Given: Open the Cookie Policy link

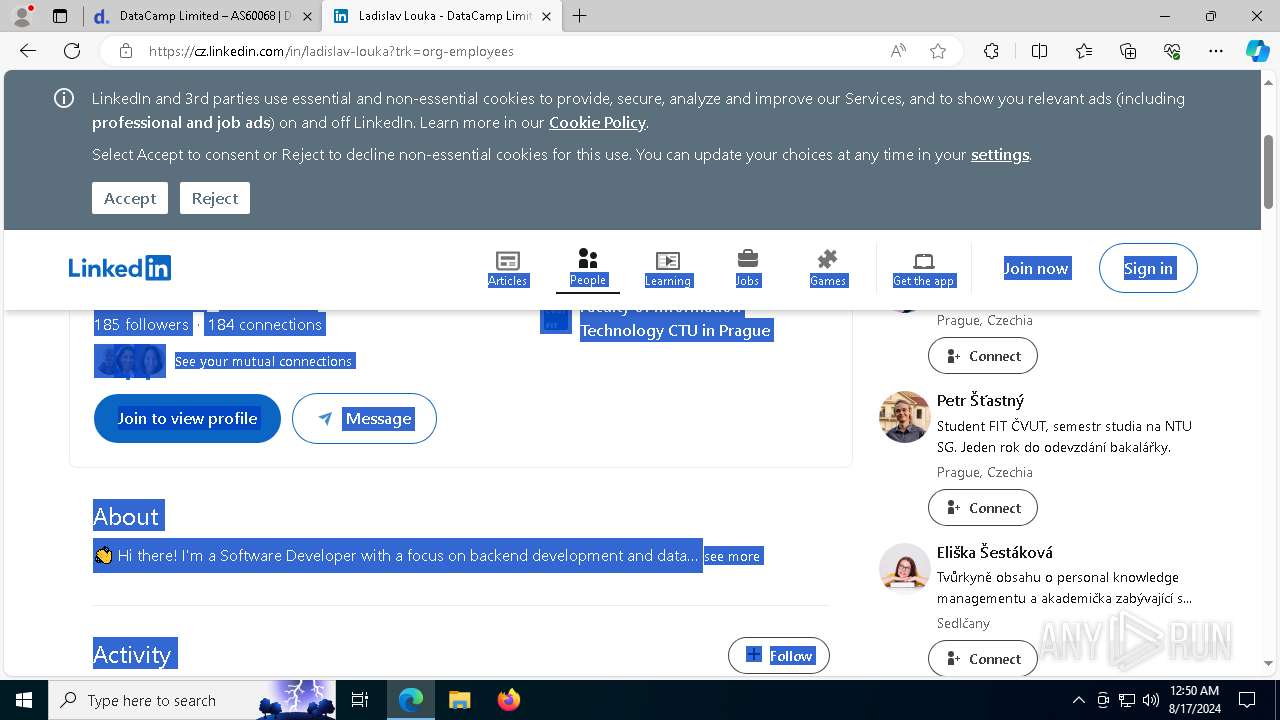Looking at the screenshot, I should click(x=597, y=122).
